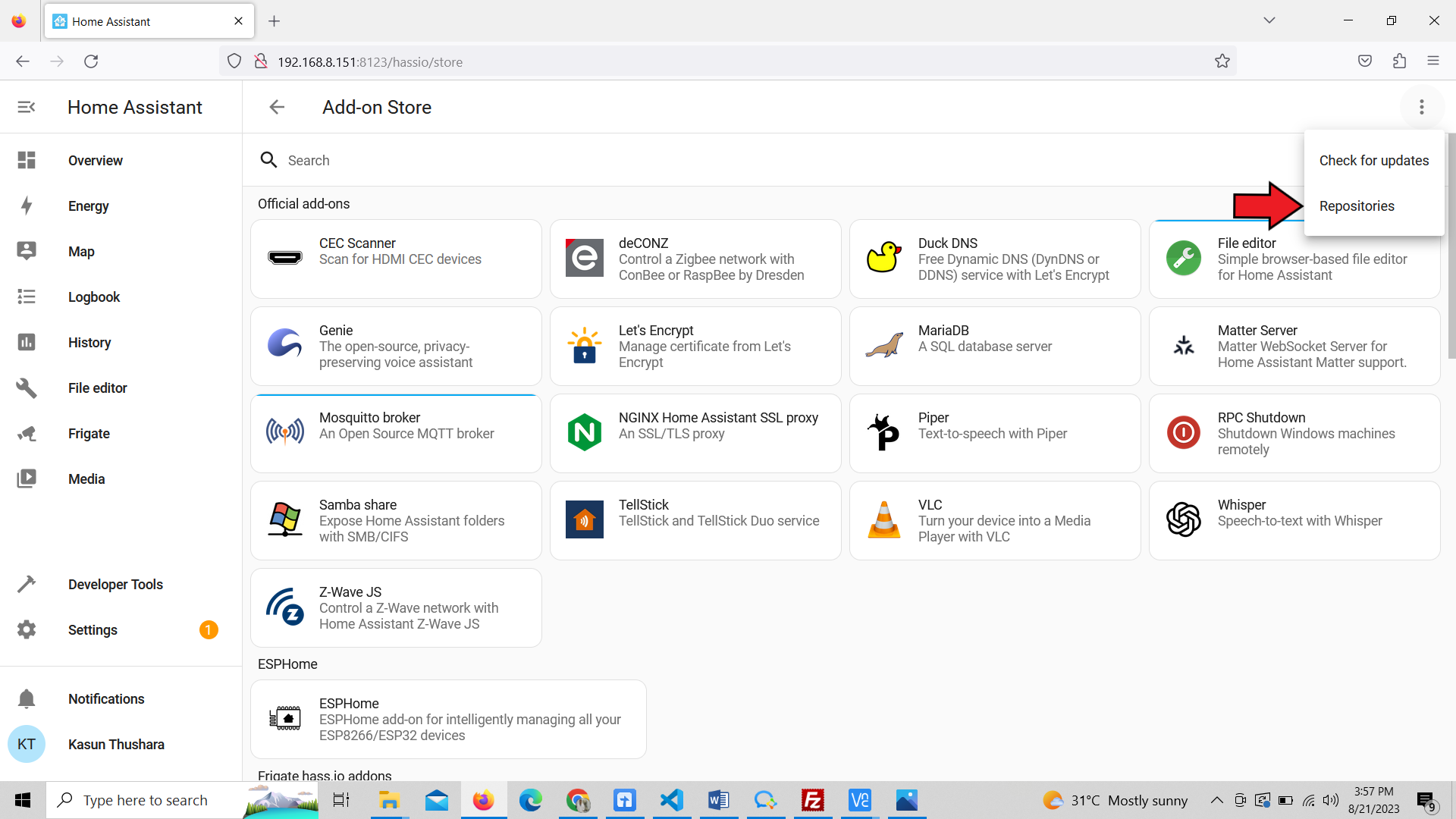Click the NGINX green hexagon icon
This screenshot has height=819, width=1456.
(x=585, y=432)
